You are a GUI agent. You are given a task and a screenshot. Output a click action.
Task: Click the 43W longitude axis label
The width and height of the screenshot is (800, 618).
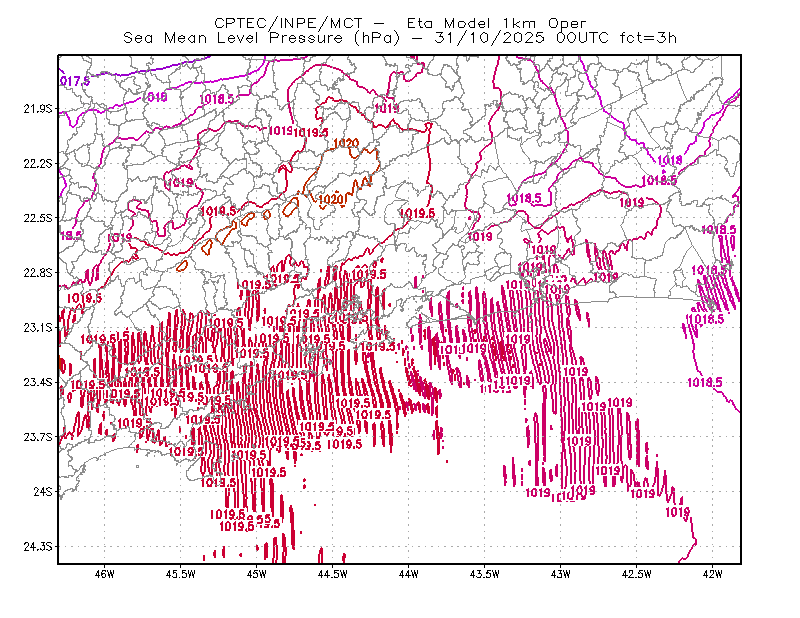coord(560,574)
